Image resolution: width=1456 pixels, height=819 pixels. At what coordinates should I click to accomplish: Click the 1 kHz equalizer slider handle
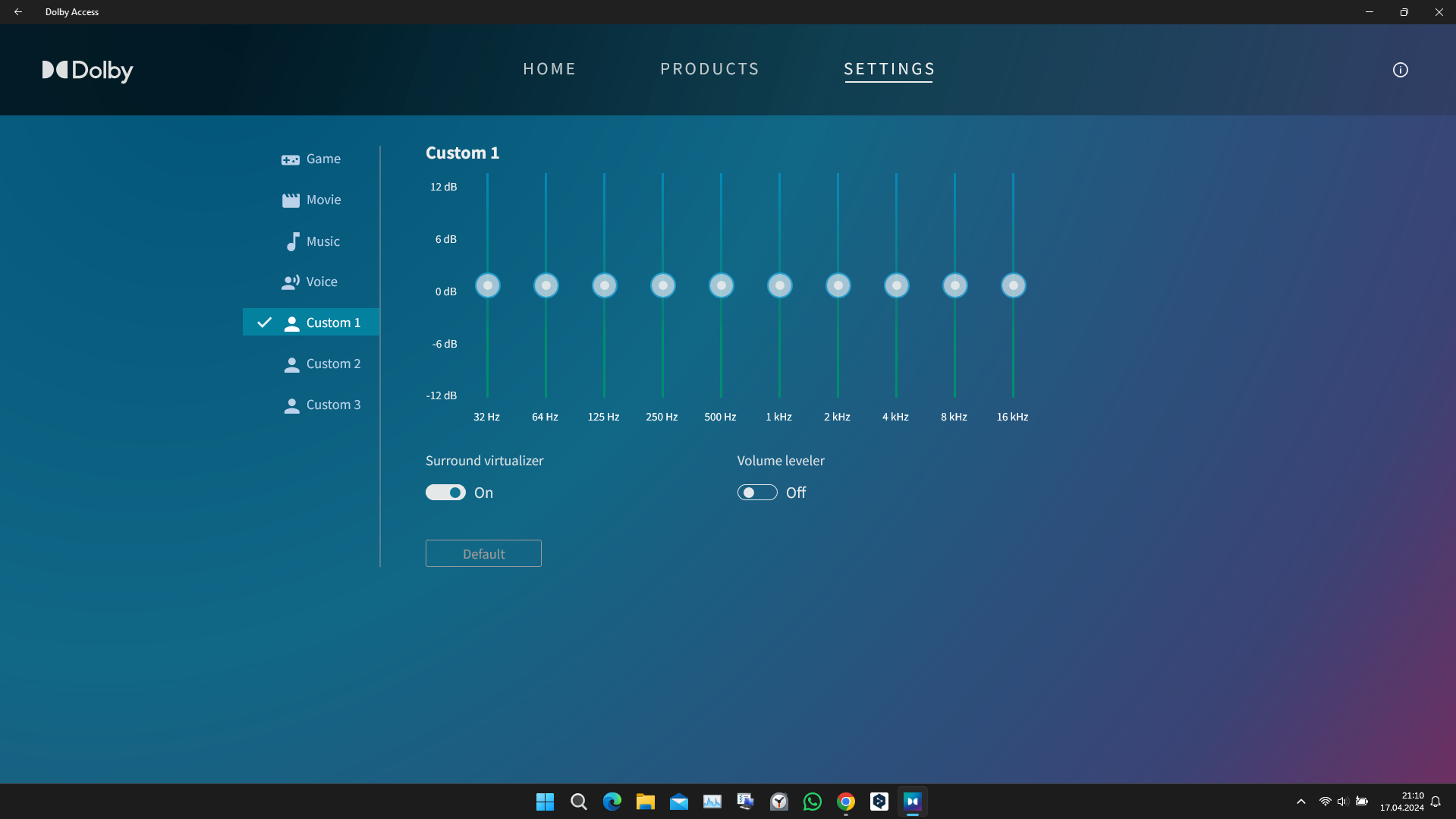pyautogui.click(x=780, y=285)
